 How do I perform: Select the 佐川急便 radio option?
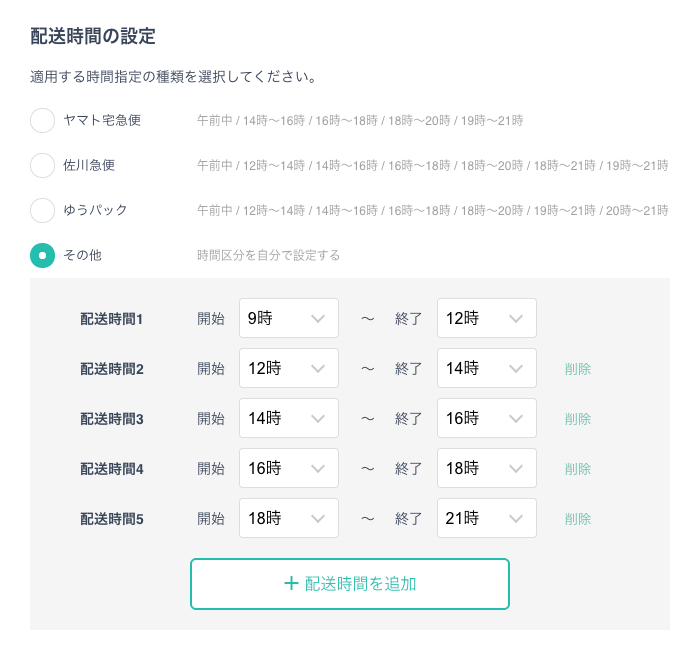pyautogui.click(x=42, y=165)
